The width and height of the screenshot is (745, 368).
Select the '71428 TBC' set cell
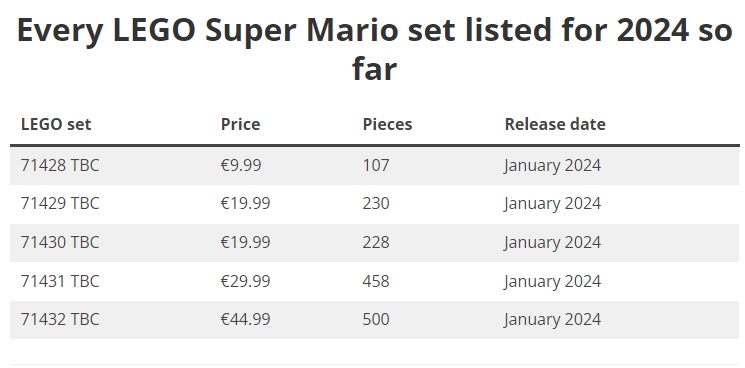(60, 165)
